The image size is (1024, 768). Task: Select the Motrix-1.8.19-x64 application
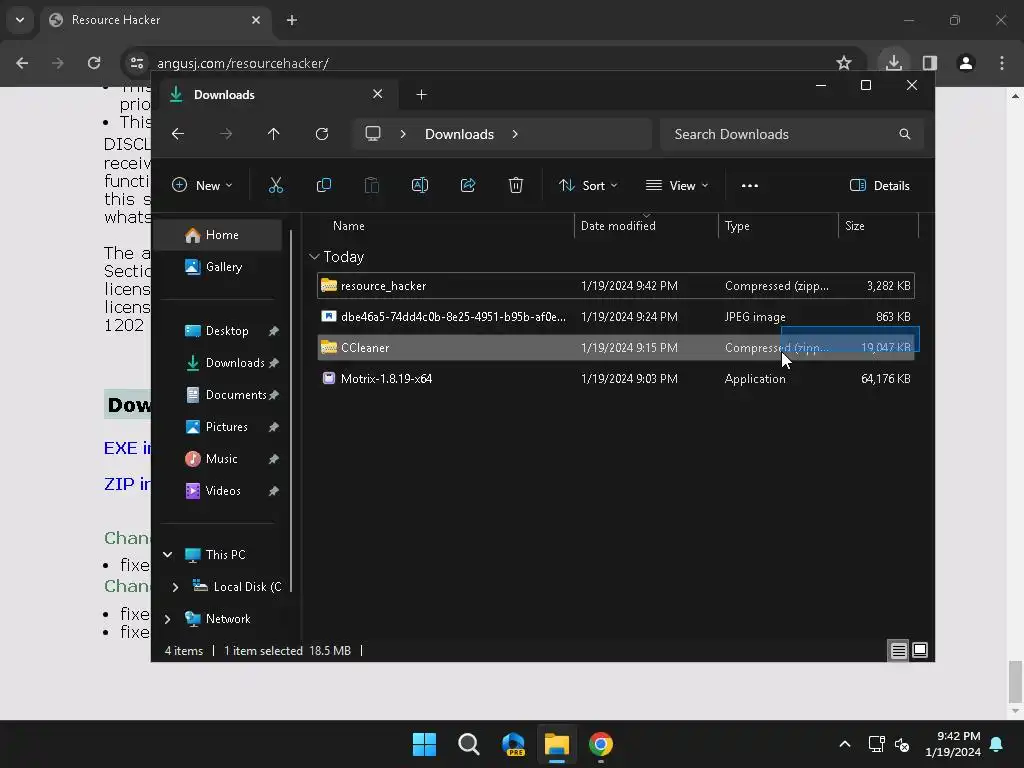point(616,379)
